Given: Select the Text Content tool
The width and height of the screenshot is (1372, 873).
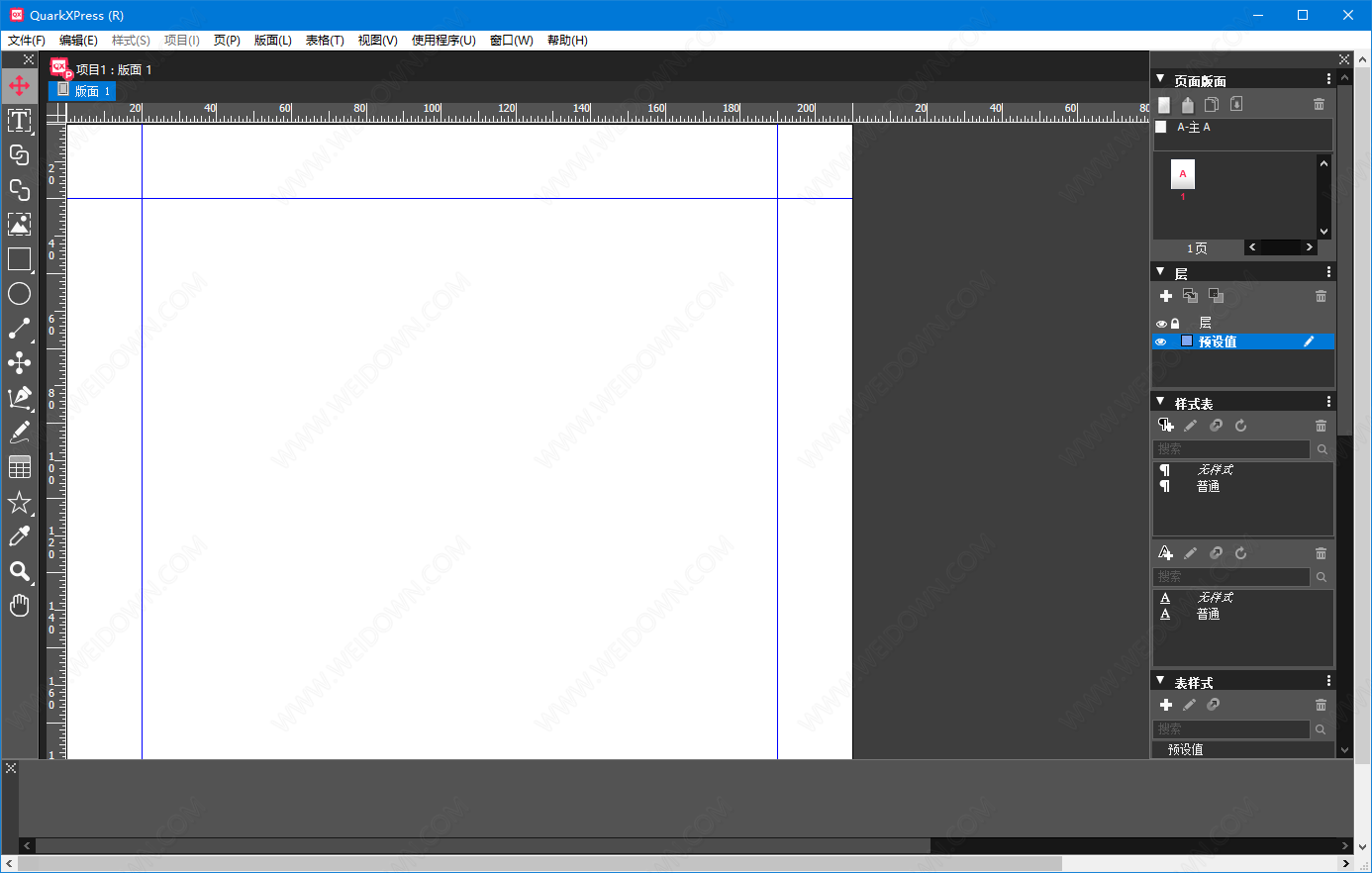Looking at the screenshot, I should [x=19, y=121].
